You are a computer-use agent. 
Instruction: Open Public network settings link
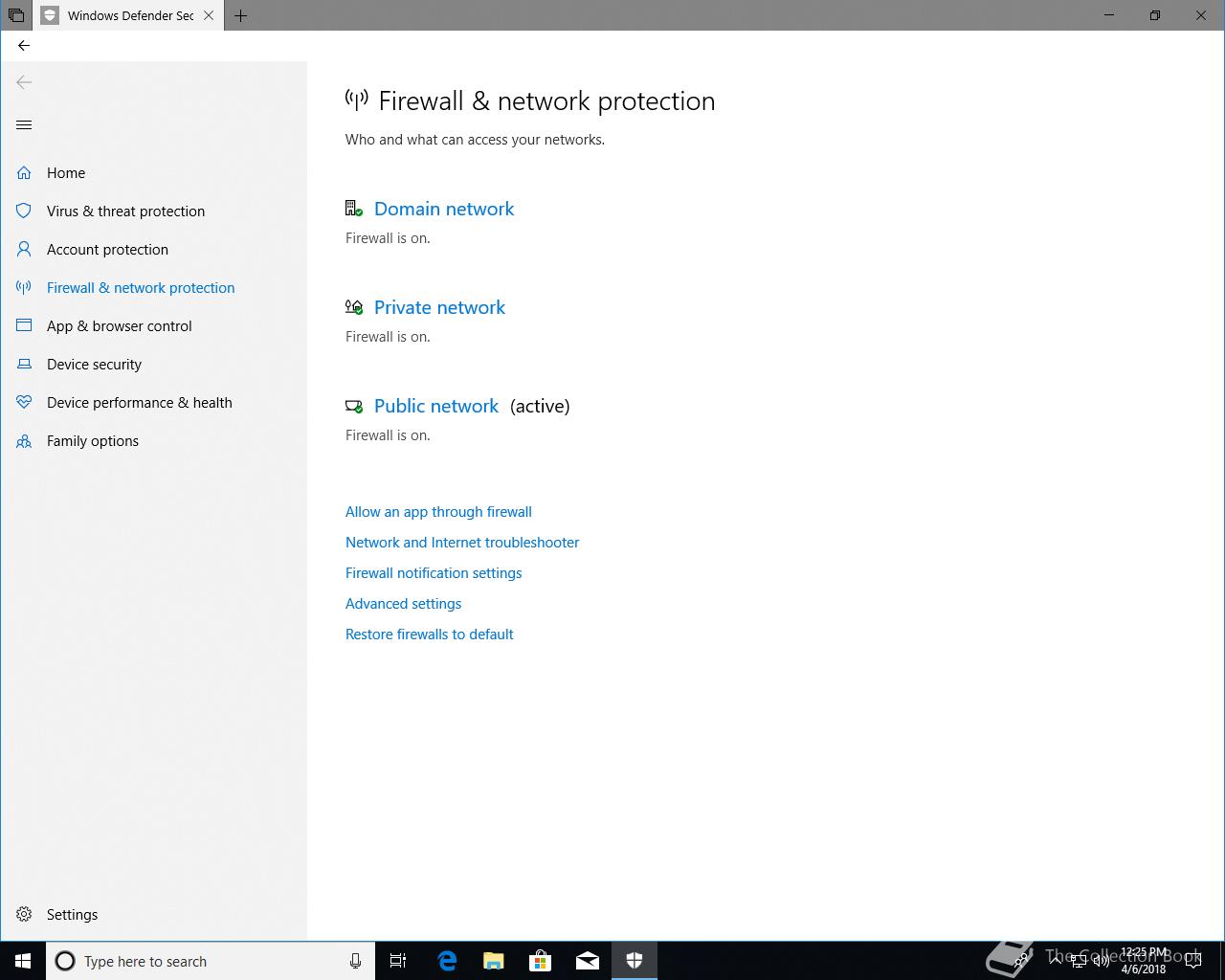pos(436,406)
